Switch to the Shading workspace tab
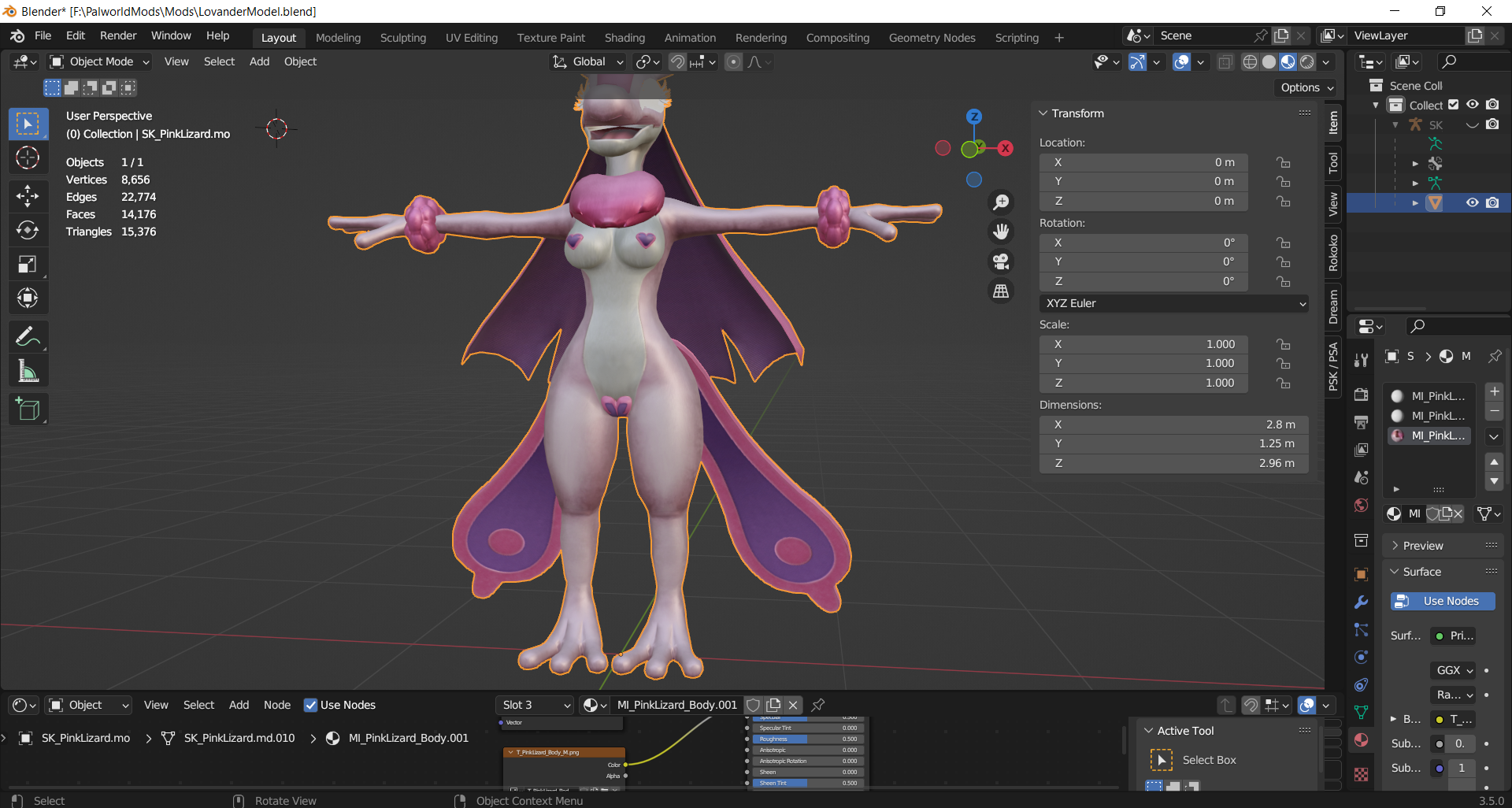 (x=624, y=38)
